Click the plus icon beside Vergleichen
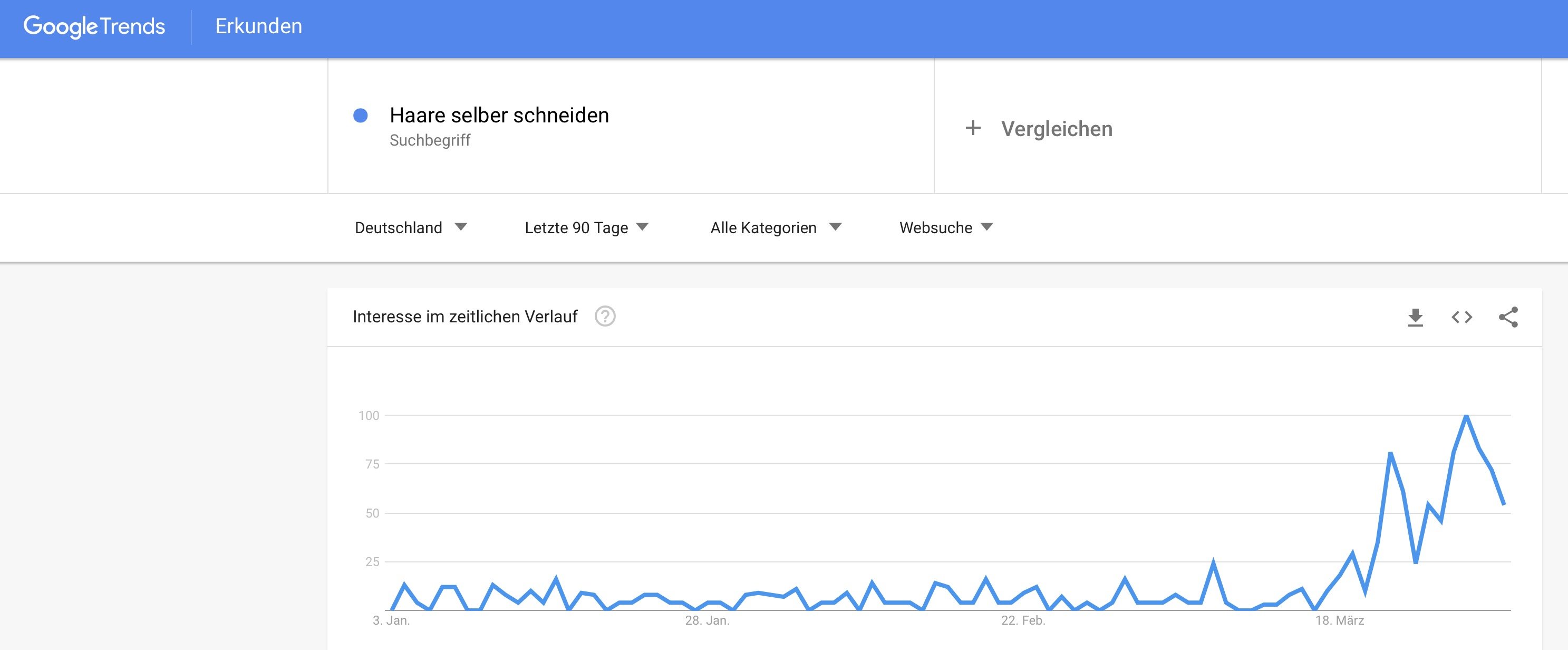Screen dimensions: 1568x650 [973, 128]
